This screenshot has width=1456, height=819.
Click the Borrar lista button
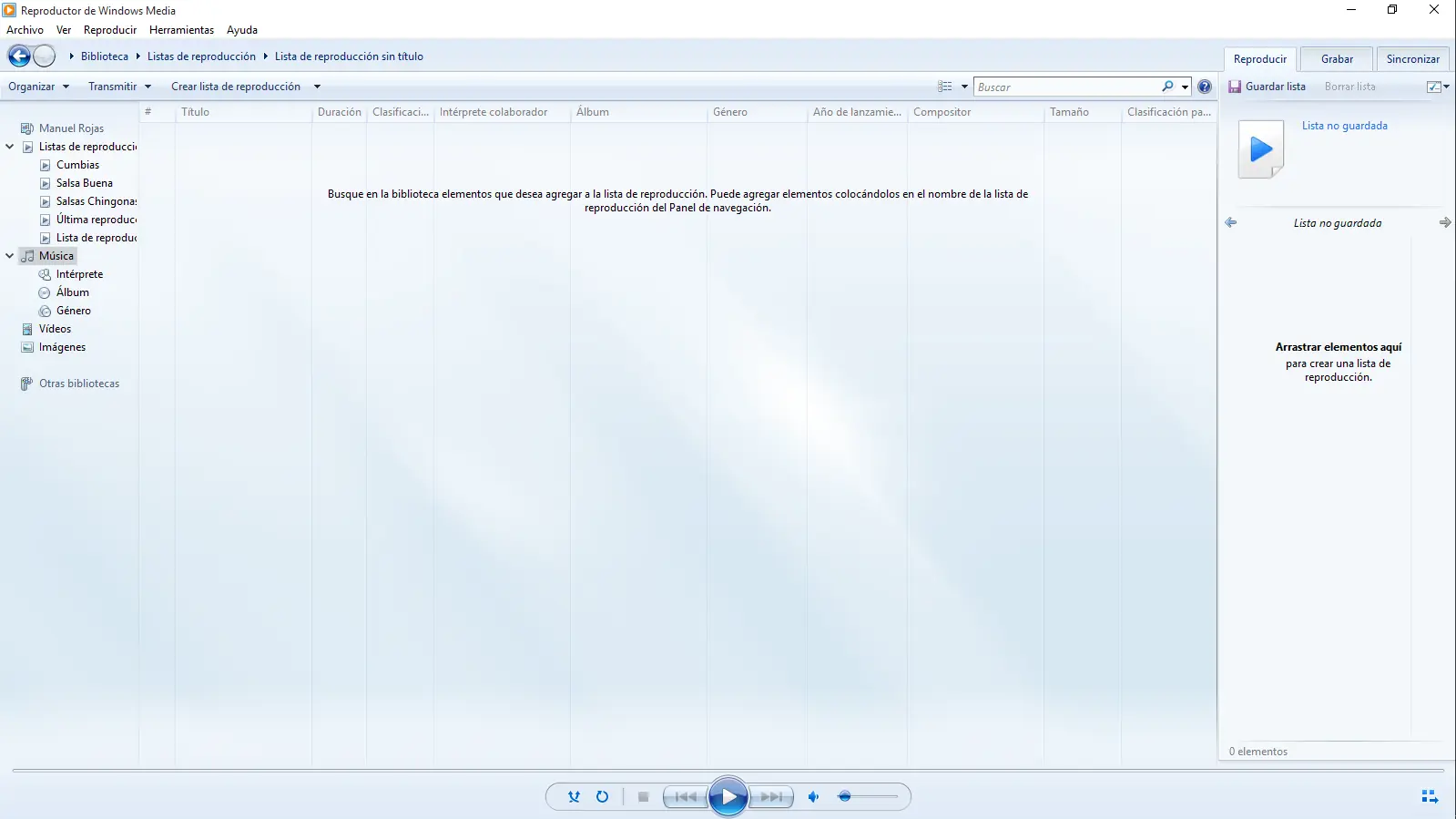click(1349, 87)
